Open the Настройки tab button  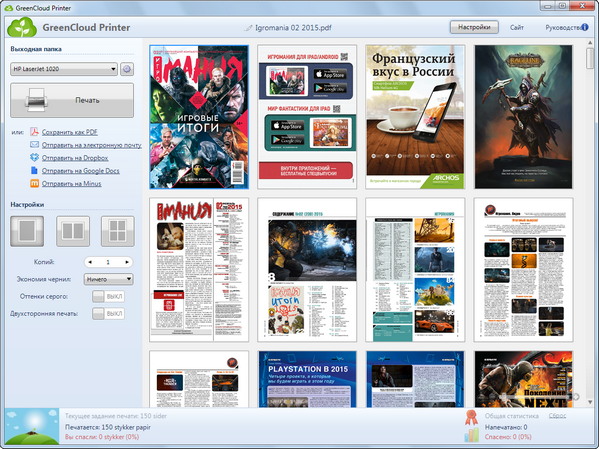tap(474, 27)
